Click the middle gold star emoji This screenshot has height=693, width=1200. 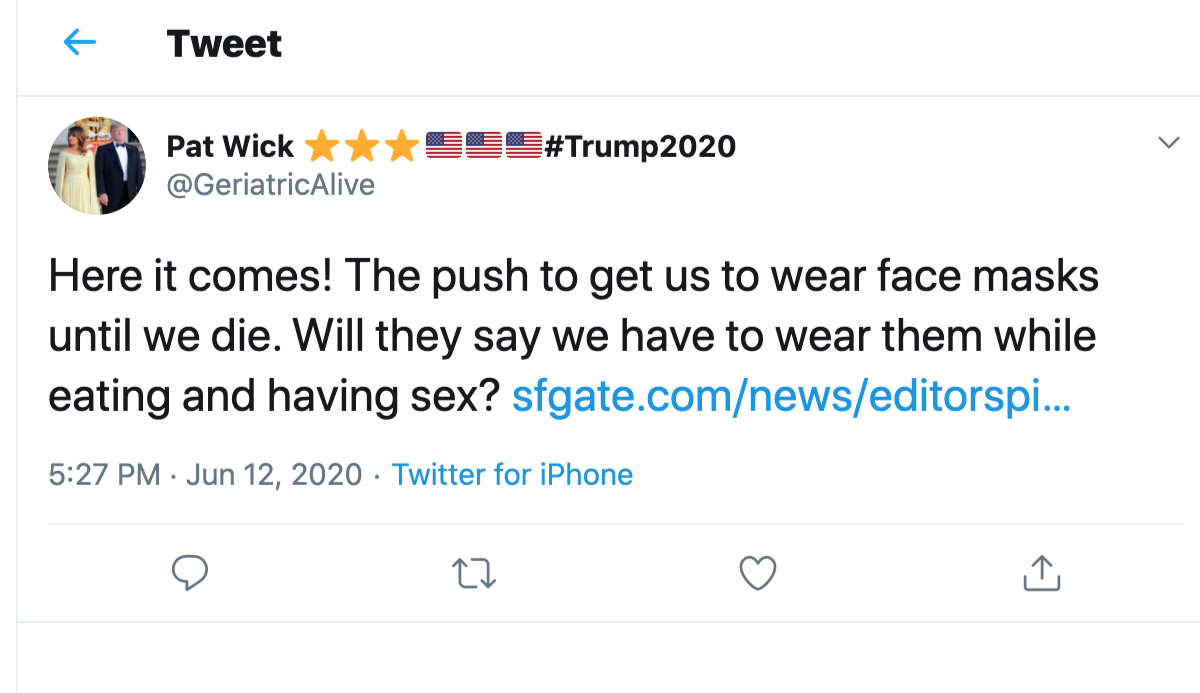361,147
